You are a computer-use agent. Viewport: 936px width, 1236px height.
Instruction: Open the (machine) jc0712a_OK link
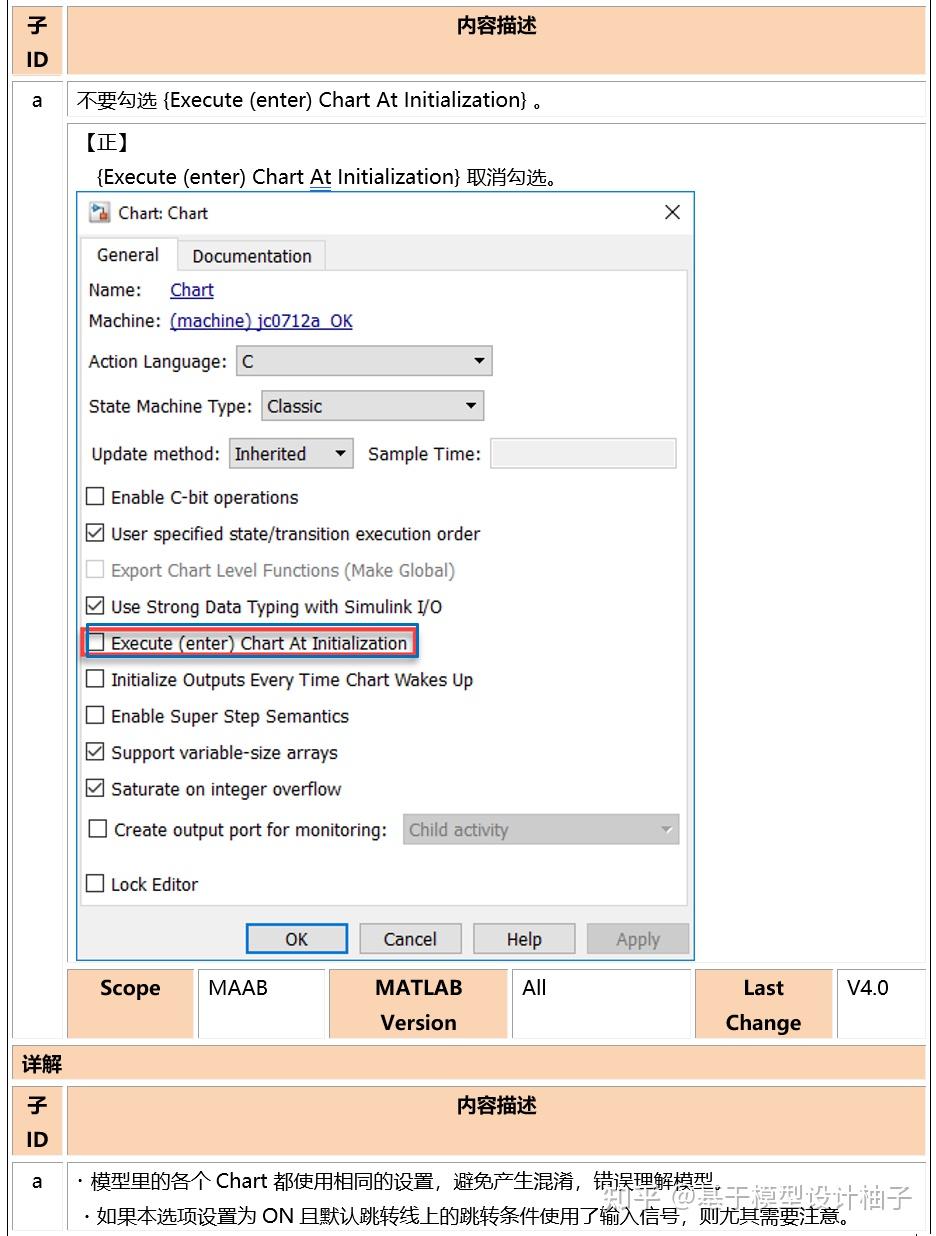point(262,321)
